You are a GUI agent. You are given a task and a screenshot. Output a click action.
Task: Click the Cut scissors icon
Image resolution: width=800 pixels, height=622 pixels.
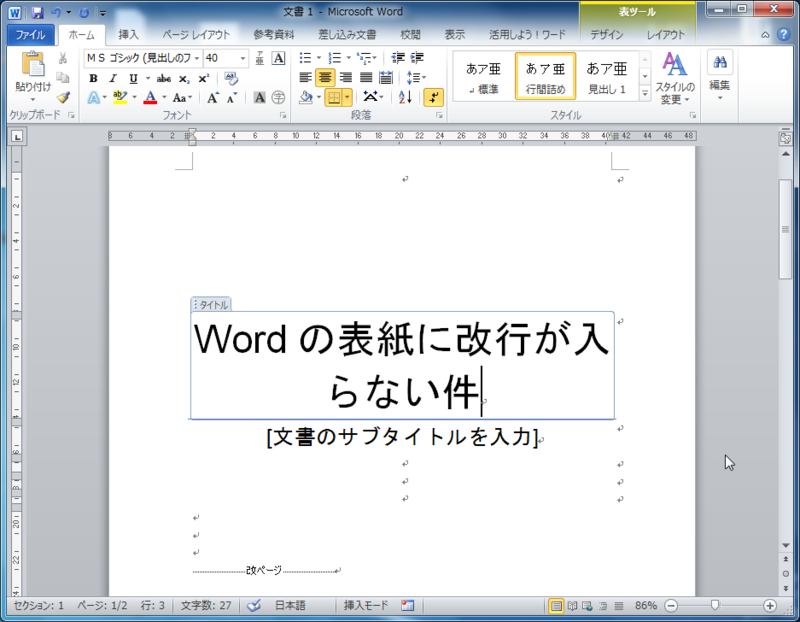63,59
